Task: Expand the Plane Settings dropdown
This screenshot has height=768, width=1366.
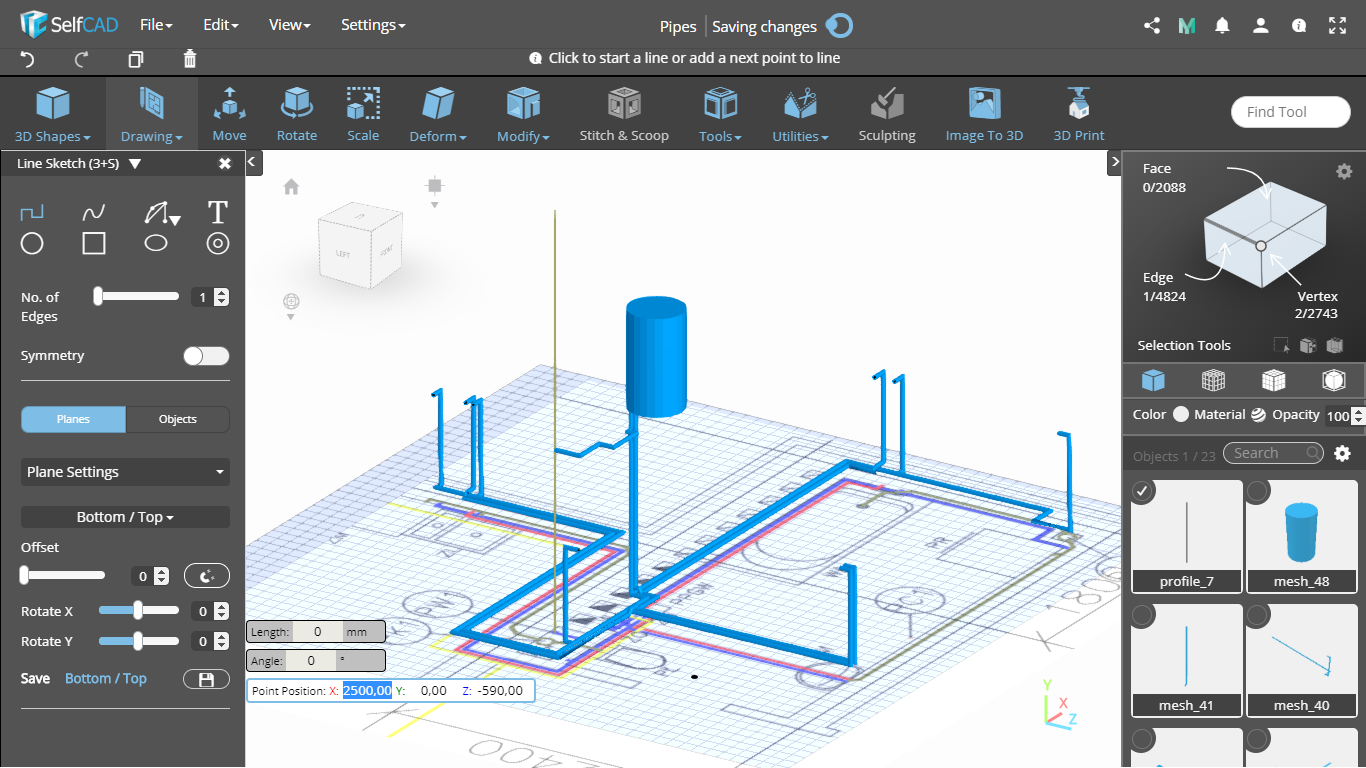Action: point(125,472)
